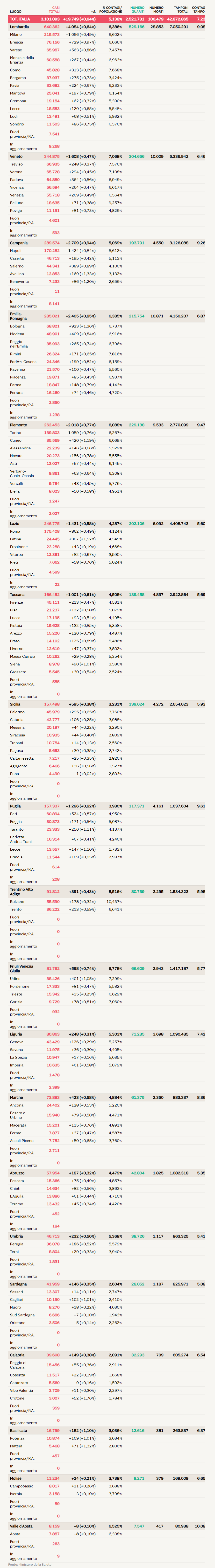Collapse the Veneto region group
The height and width of the screenshot is (1568, 215).
click(x=16, y=156)
